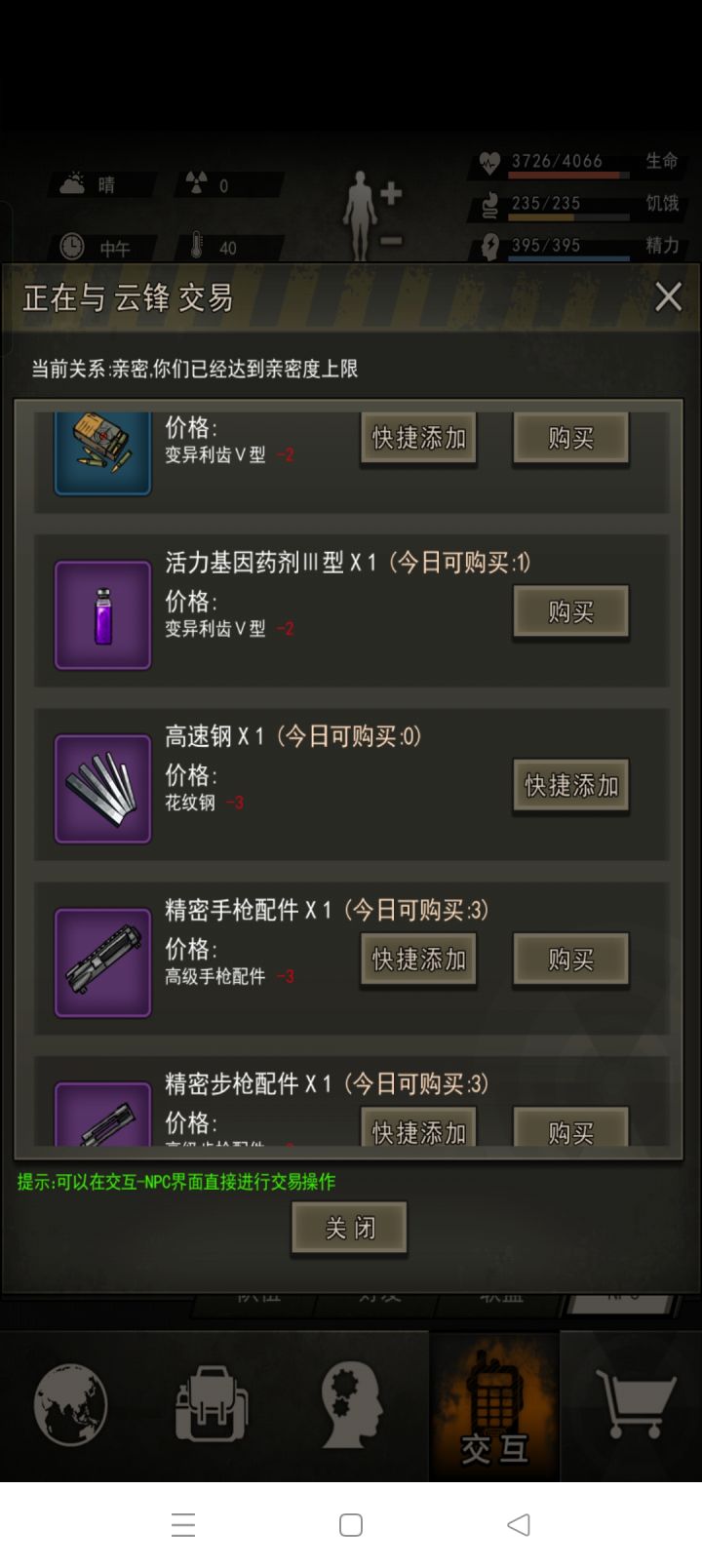
Task: Tap the 精密手枪配件 item icon
Action: tap(102, 962)
